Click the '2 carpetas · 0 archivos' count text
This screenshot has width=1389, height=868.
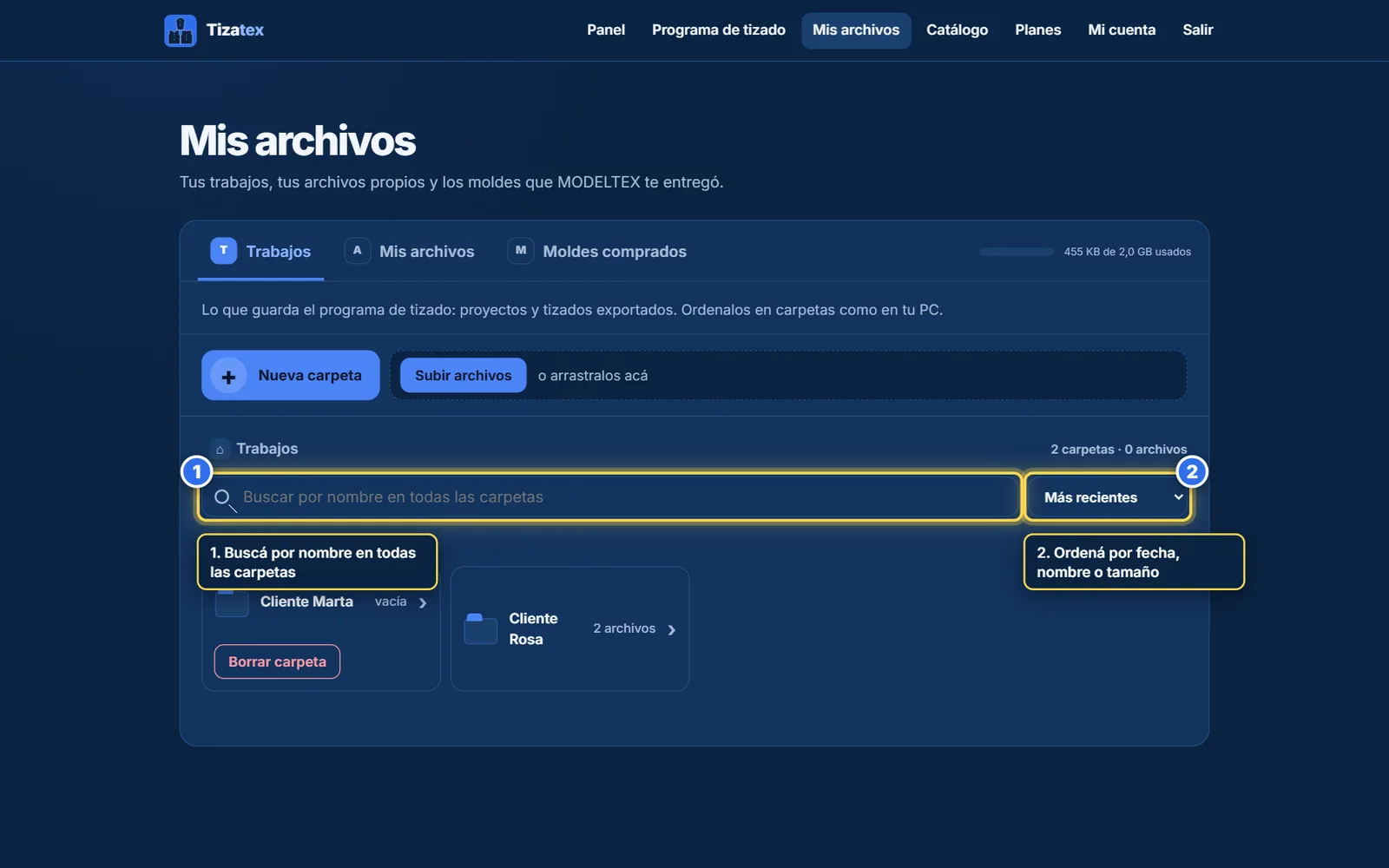point(1119,450)
